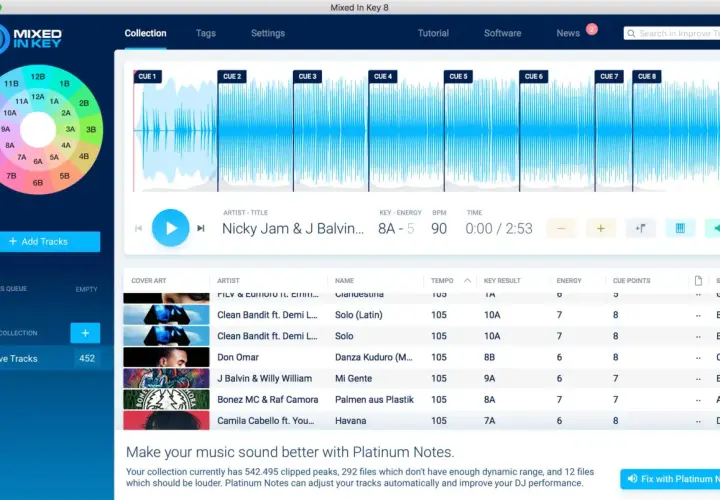Click the Mi Gente cover art thumbnail

[x=166, y=378]
